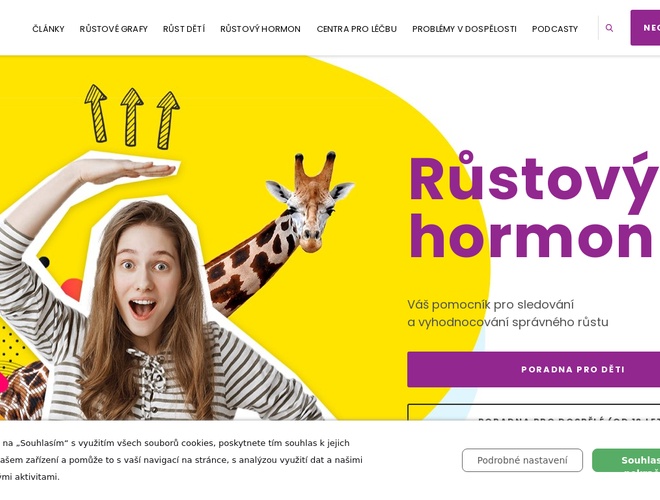Image resolution: width=660 pixels, height=500 pixels.
Task: Click the three upward arrows graphic
Action: point(132,117)
